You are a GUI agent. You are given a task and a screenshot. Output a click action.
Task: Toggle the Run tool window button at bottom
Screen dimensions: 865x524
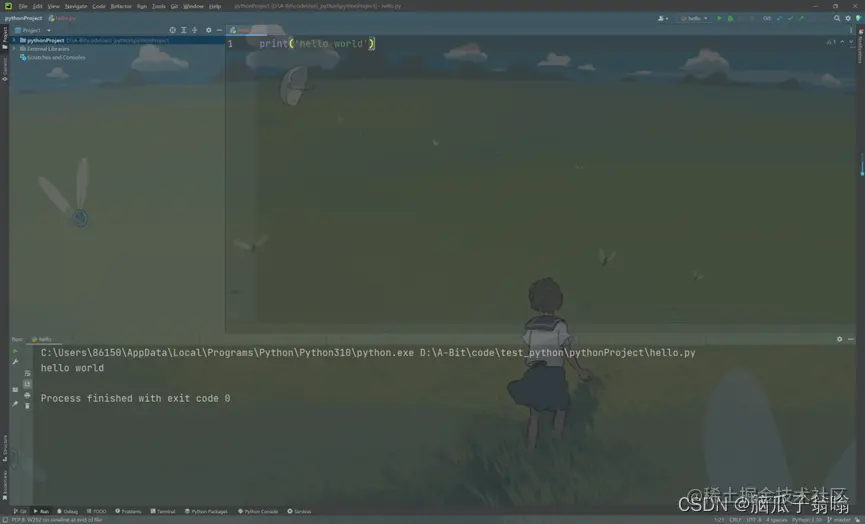pos(41,511)
